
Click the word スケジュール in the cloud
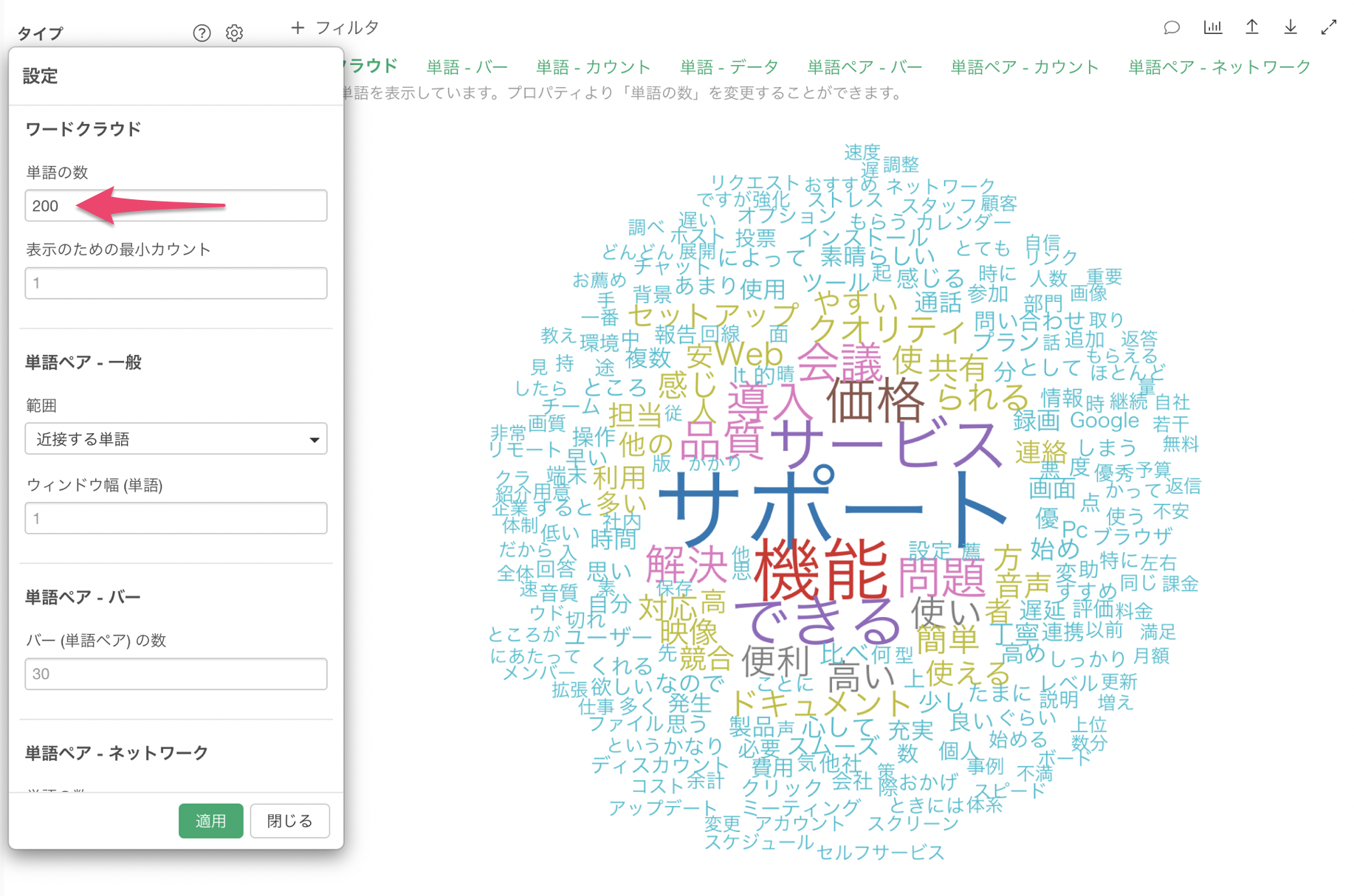(x=759, y=841)
